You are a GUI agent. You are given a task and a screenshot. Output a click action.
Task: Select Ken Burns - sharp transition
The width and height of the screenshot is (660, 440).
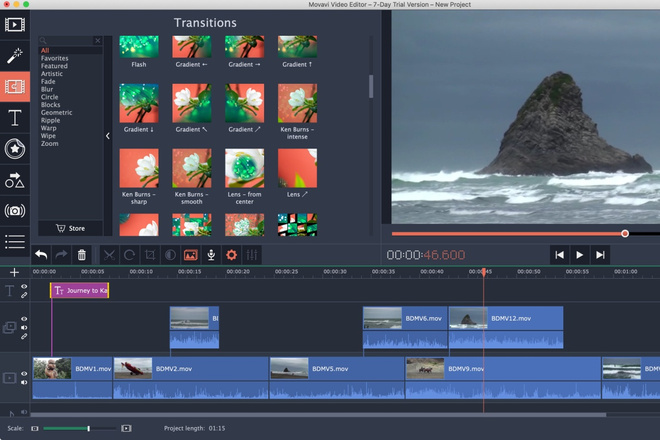point(139,168)
